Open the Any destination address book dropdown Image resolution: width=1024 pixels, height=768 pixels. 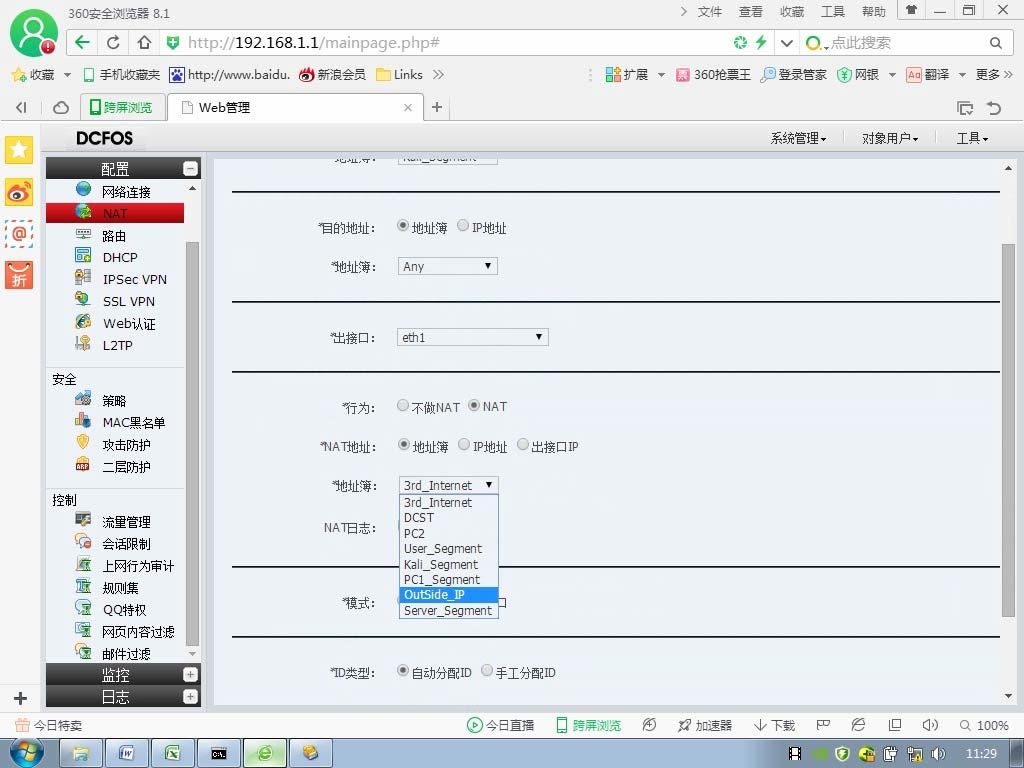click(447, 266)
